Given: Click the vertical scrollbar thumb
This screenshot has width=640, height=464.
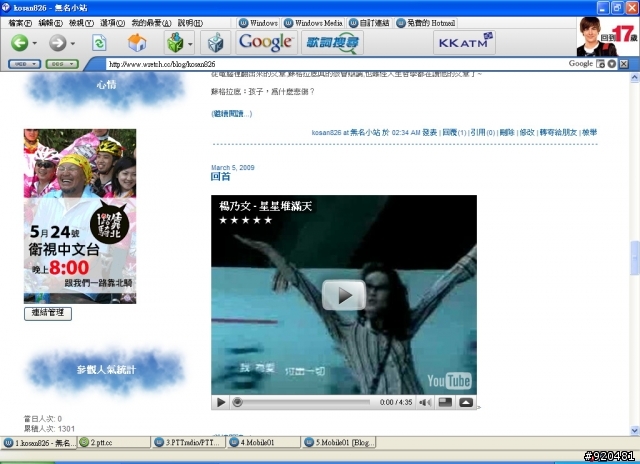Looking at the screenshot, I should 635,258.
